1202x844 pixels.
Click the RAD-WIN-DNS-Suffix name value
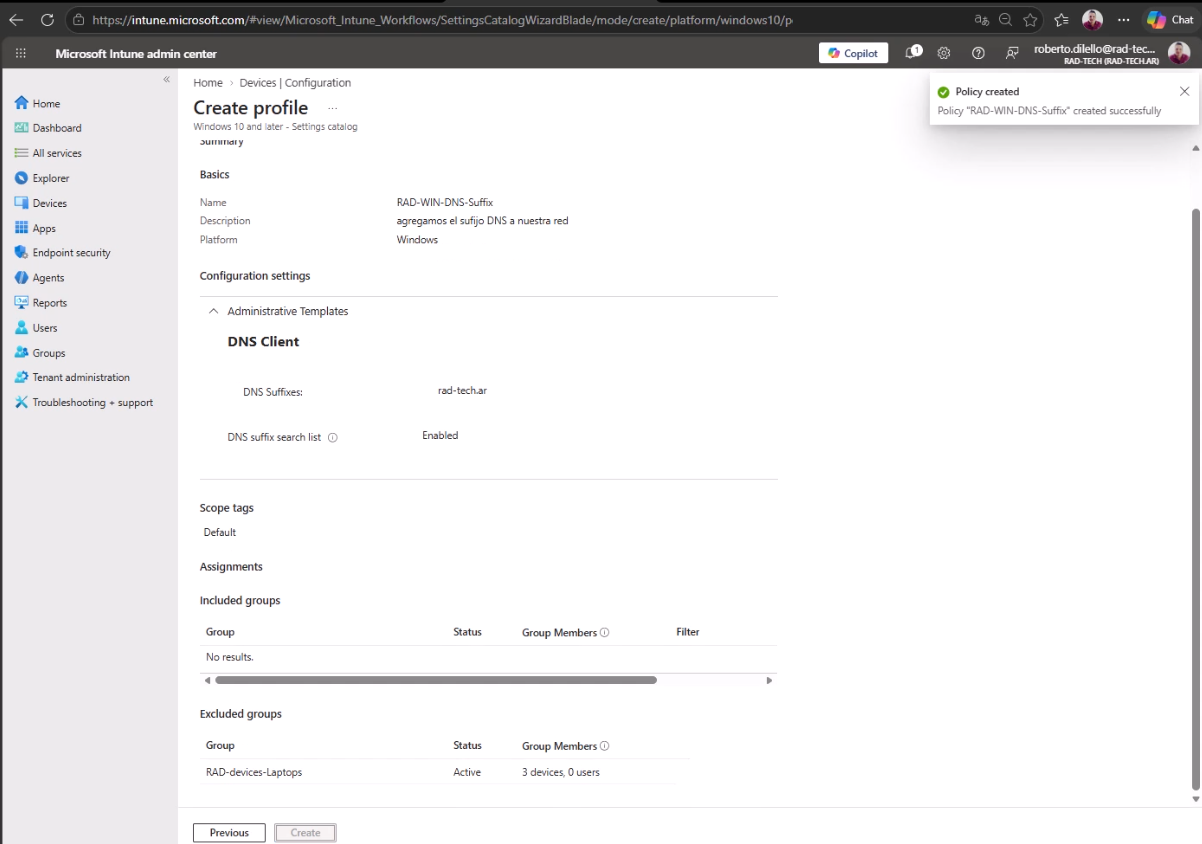click(445, 202)
